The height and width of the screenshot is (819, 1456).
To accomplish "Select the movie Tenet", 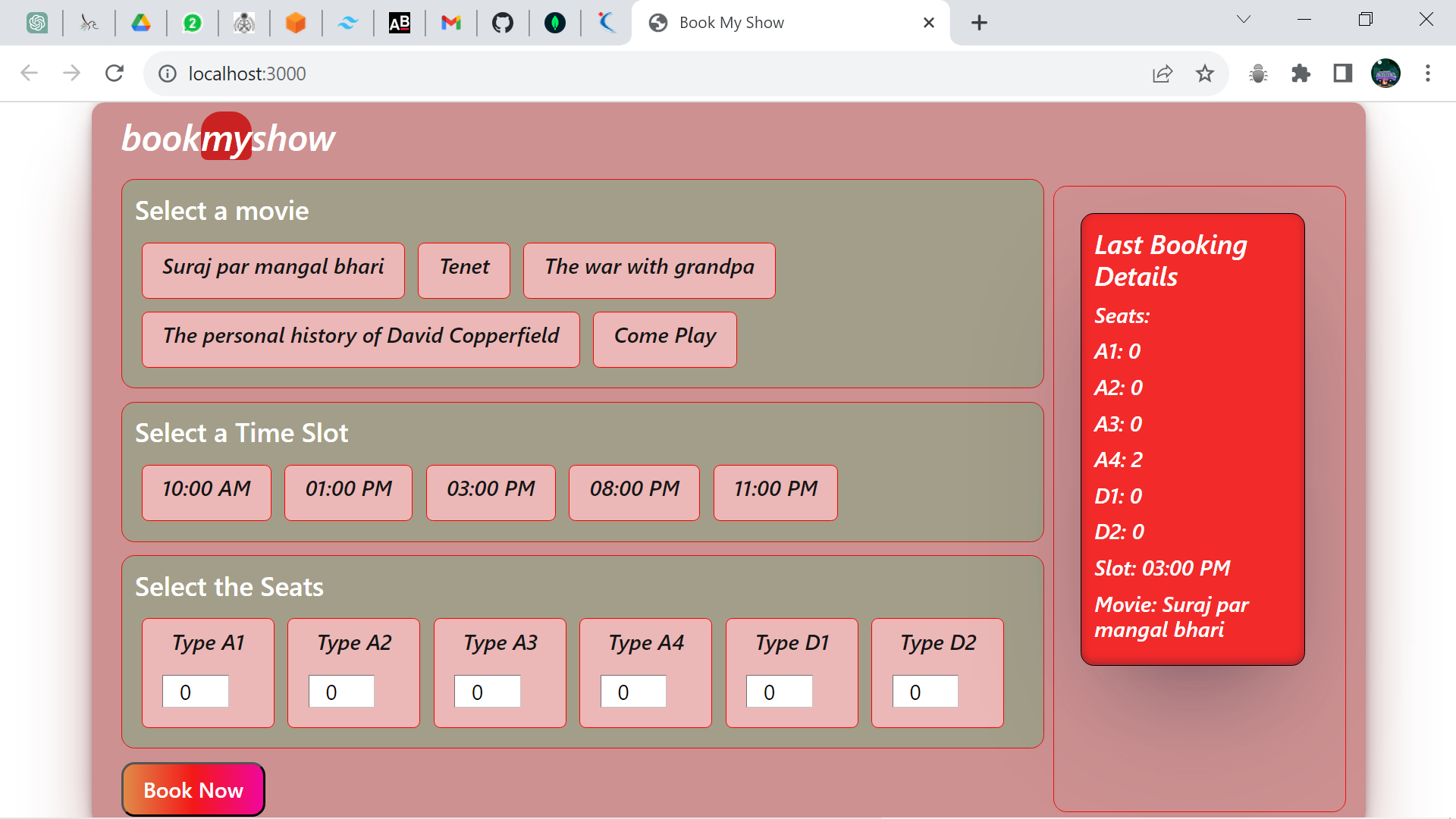I will 464,270.
